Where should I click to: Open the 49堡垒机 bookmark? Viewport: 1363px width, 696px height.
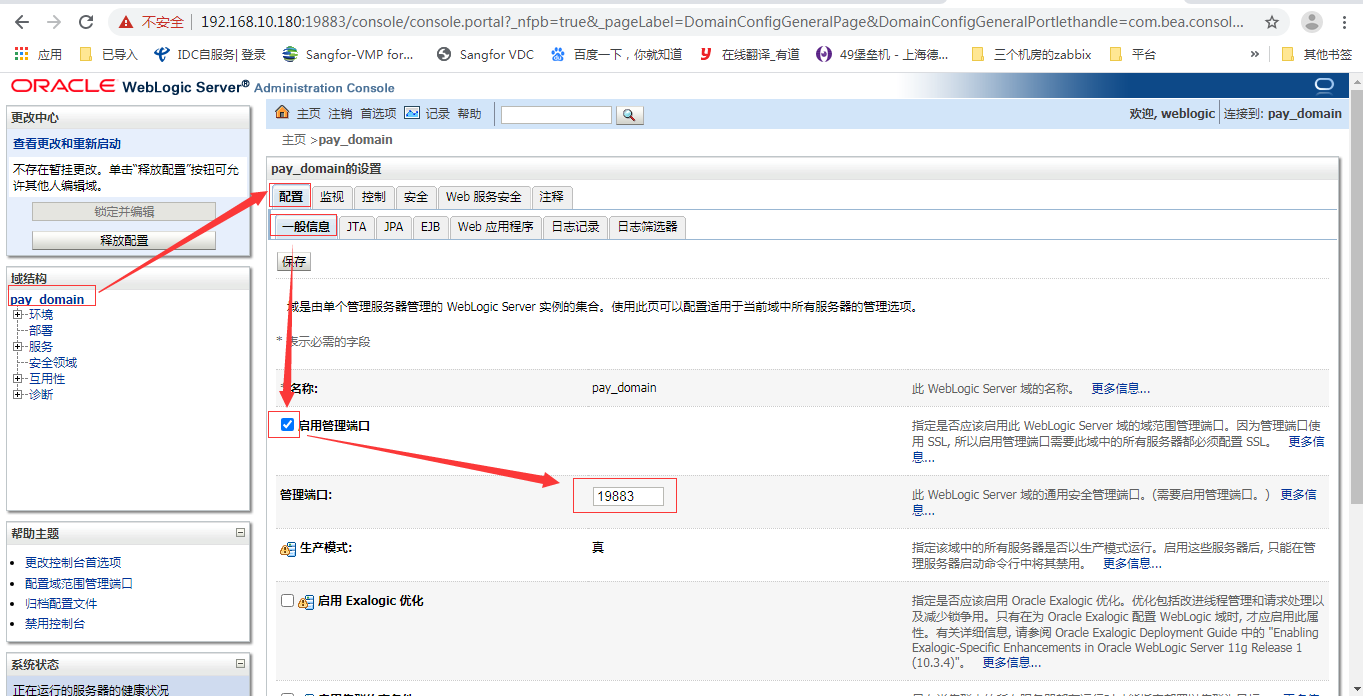click(883, 54)
